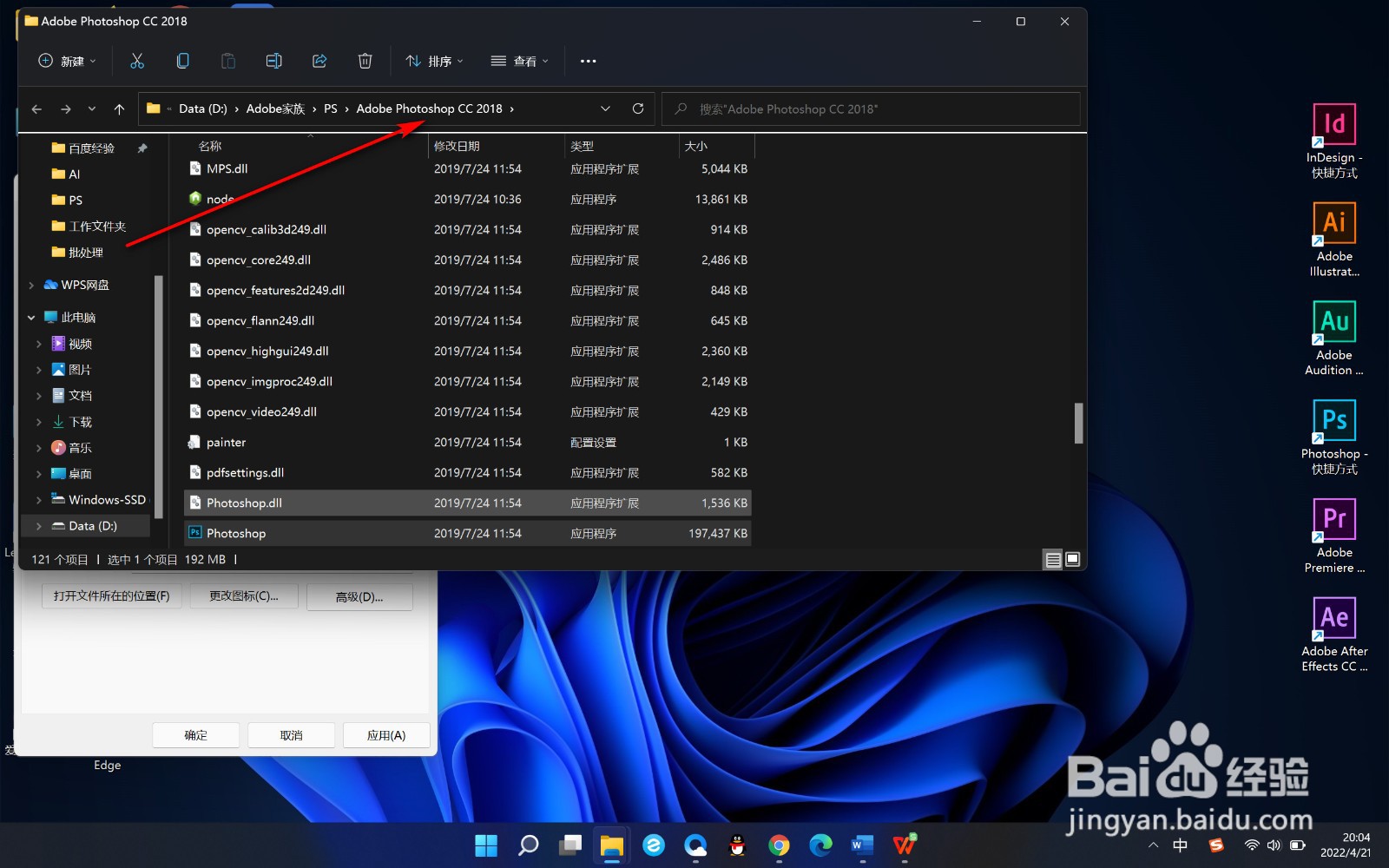This screenshot has width=1389, height=868.
Task: Select MPS.dll in the file list
Action: (x=467, y=168)
